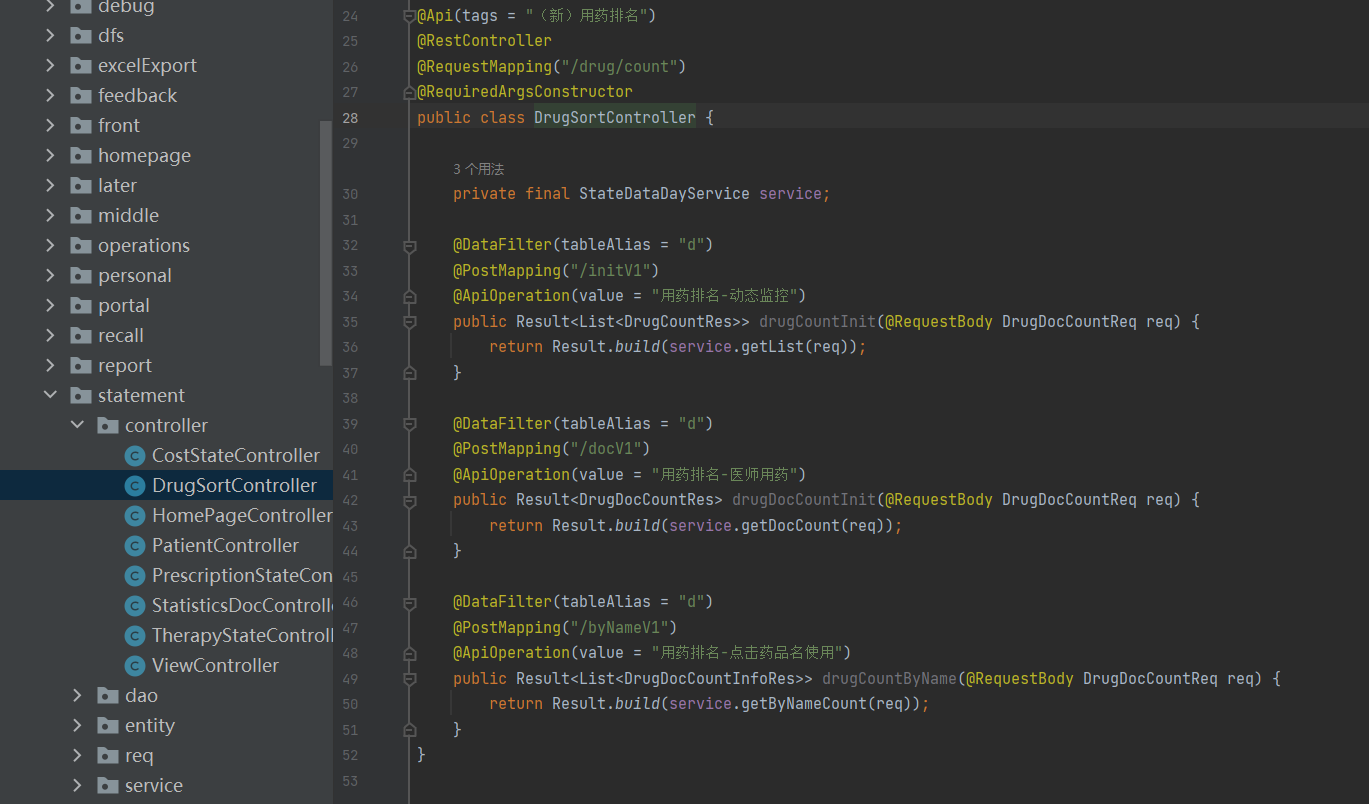Click the "/drug/count" request mapping string
Screen dimensions: 1369x804
[619, 67]
